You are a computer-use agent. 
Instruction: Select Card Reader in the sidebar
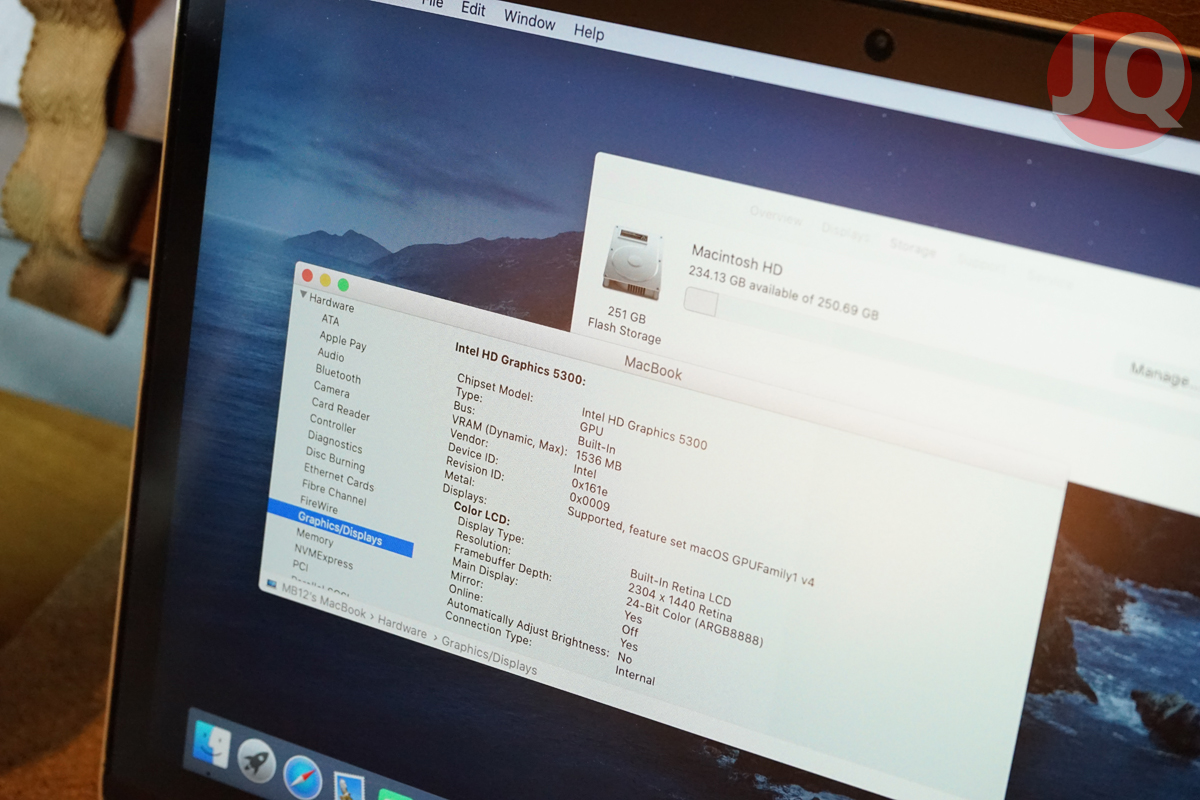coord(340,409)
